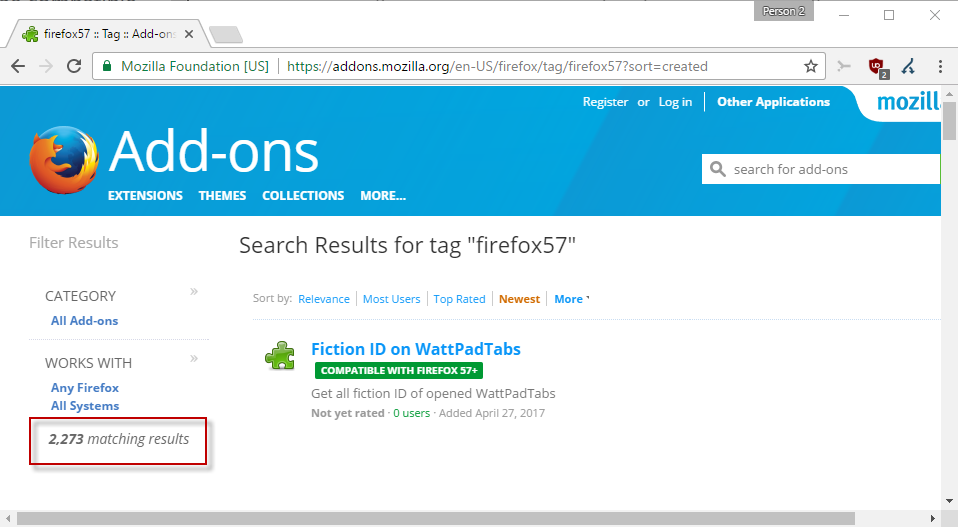The image size is (958, 527).
Task: Open the Log in link
Action: (x=675, y=102)
